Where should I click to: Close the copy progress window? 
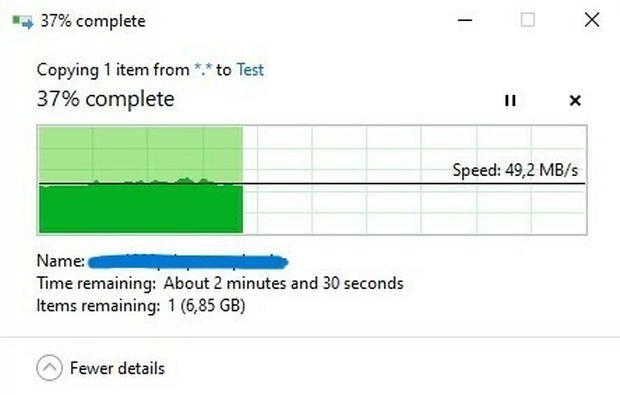tap(592, 20)
